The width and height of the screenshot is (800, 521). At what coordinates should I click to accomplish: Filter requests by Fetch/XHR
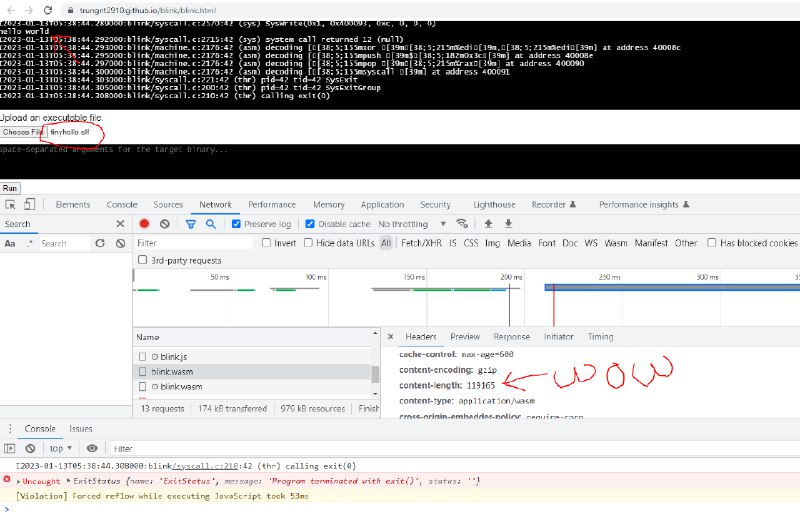(421, 243)
